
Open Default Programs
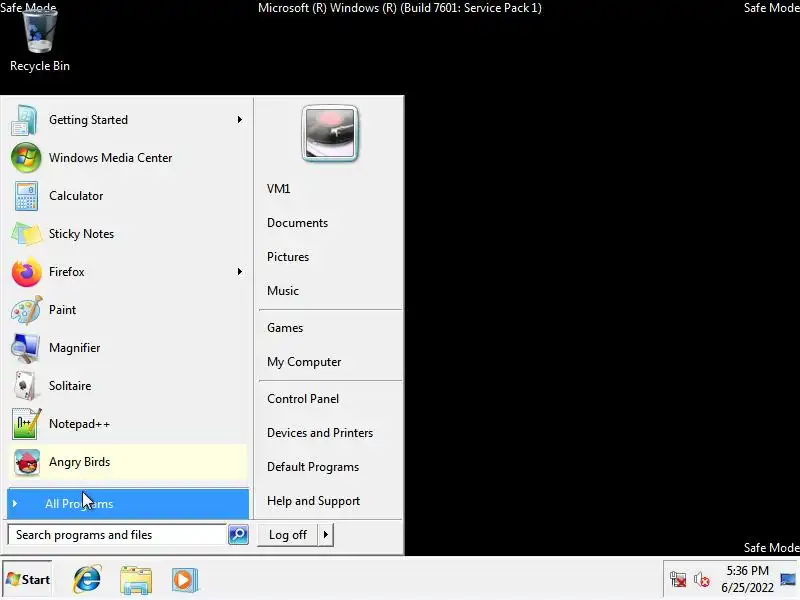(x=313, y=467)
